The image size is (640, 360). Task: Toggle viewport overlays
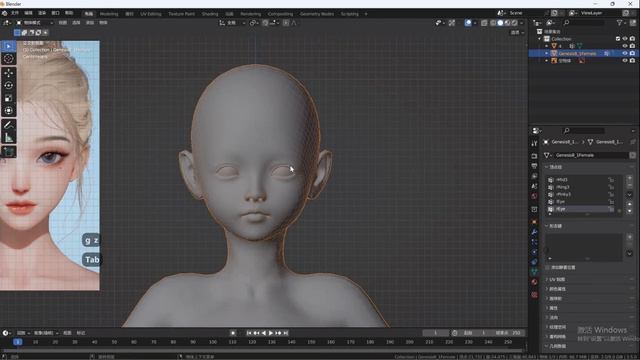[x=468, y=23]
